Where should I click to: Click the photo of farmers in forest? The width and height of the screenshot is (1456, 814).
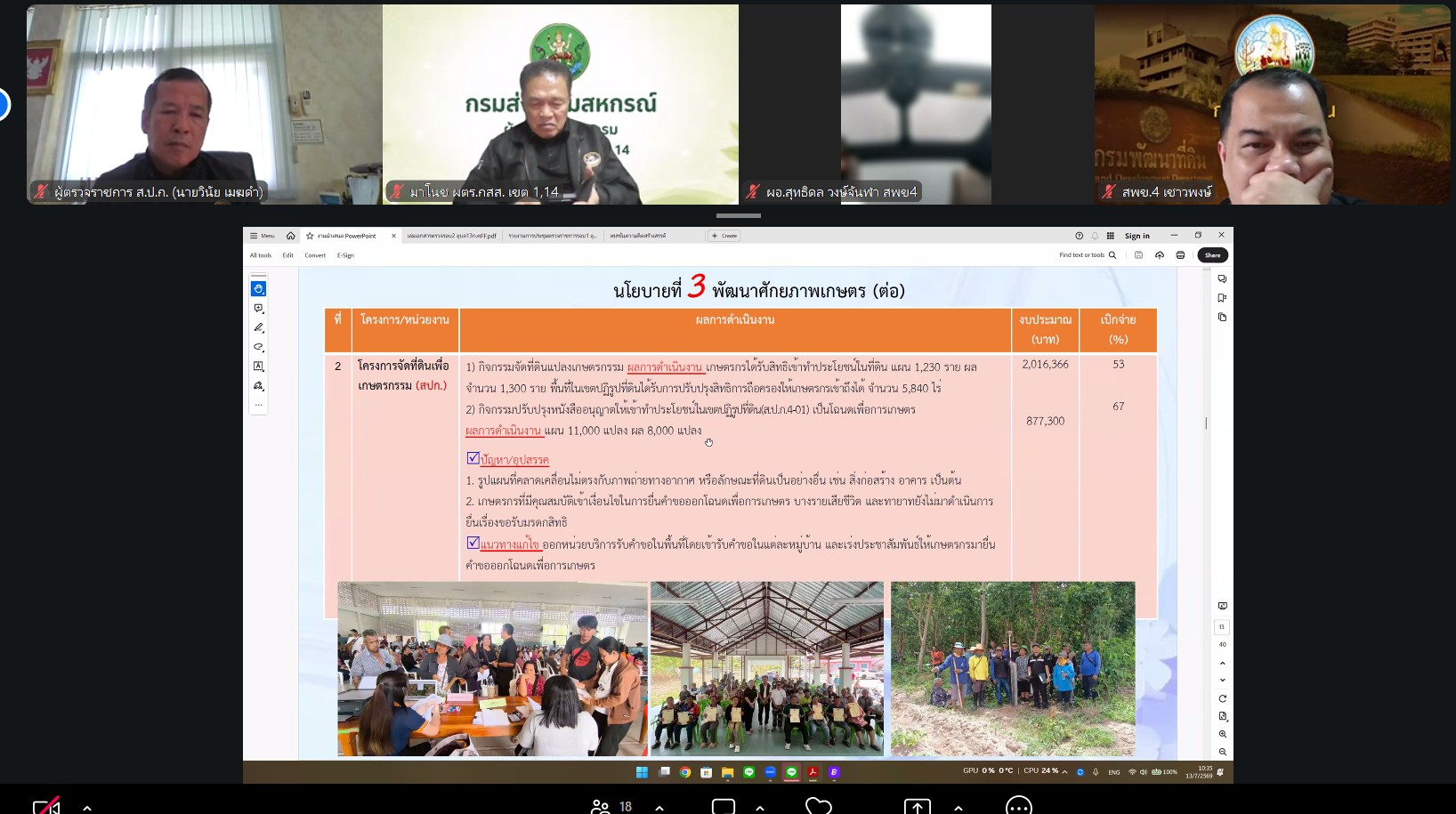[x=1013, y=669]
